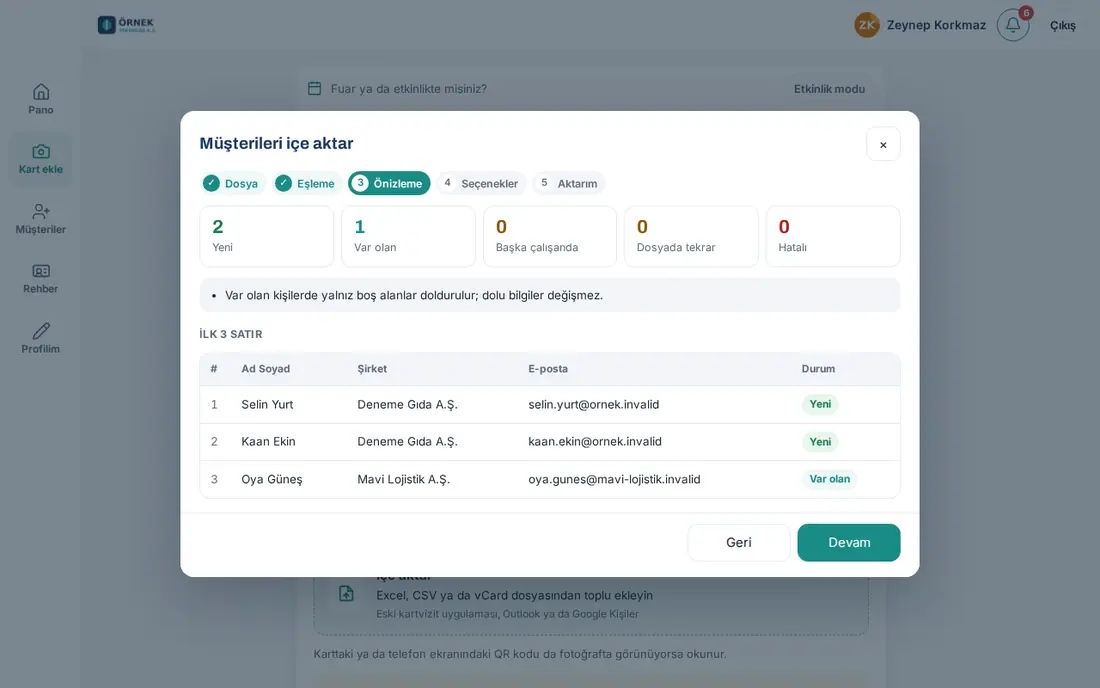This screenshot has width=1100, height=688.
Task: Click the Şirket column header
Action: (x=372, y=369)
